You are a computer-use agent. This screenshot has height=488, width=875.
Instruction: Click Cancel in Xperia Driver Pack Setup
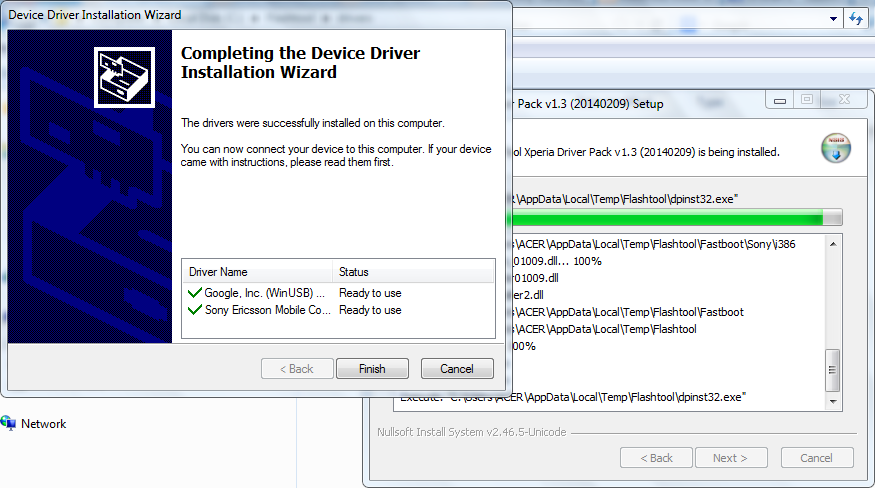pos(816,458)
